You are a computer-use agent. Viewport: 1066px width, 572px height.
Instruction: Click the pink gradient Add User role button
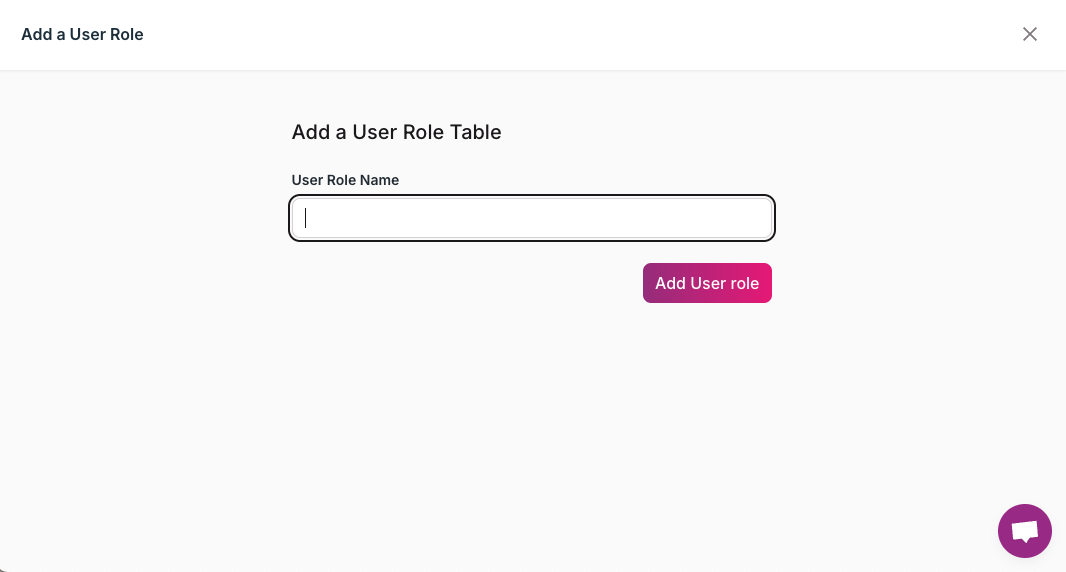707,283
